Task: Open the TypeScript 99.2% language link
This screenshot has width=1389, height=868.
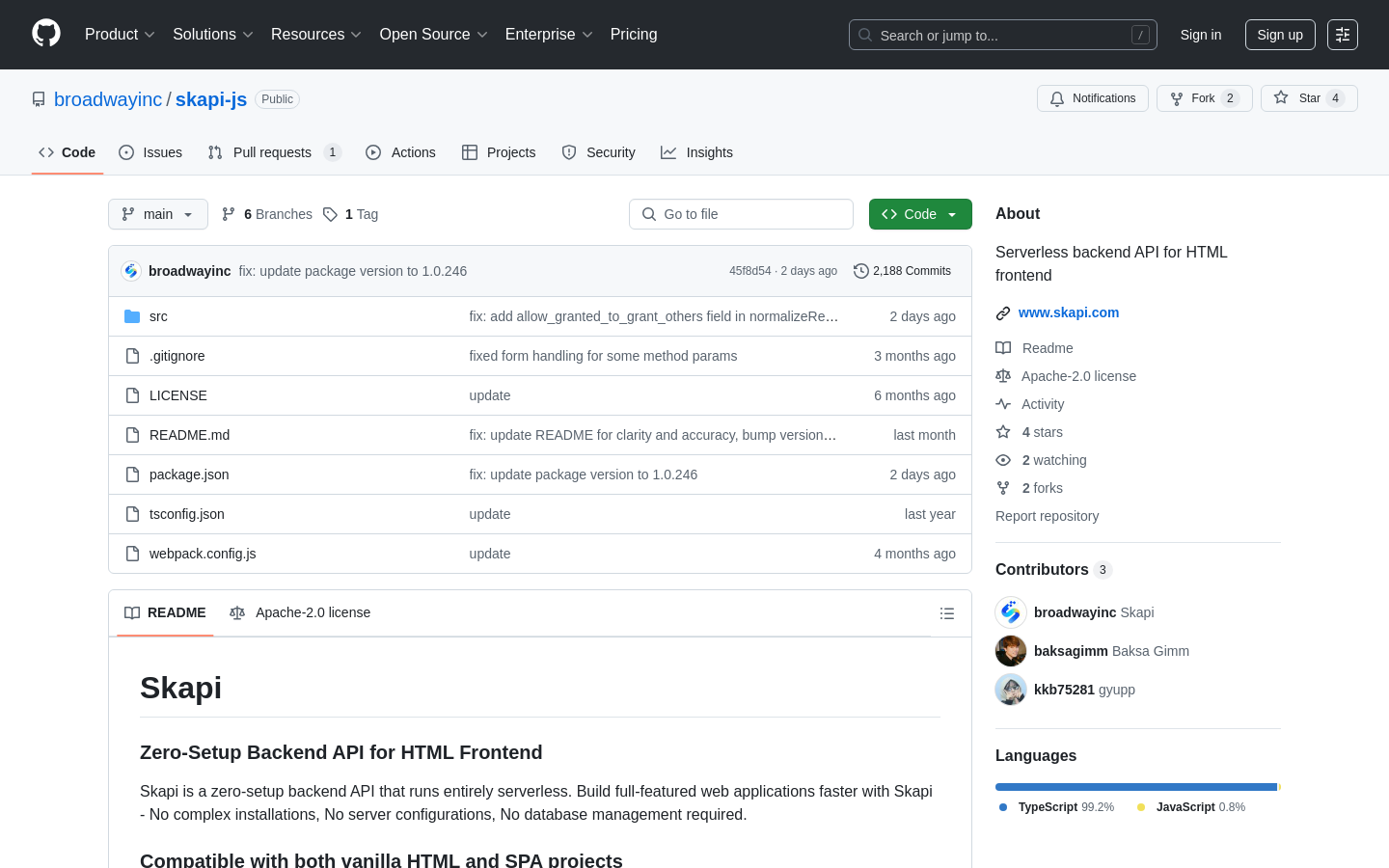Action: click(1056, 807)
